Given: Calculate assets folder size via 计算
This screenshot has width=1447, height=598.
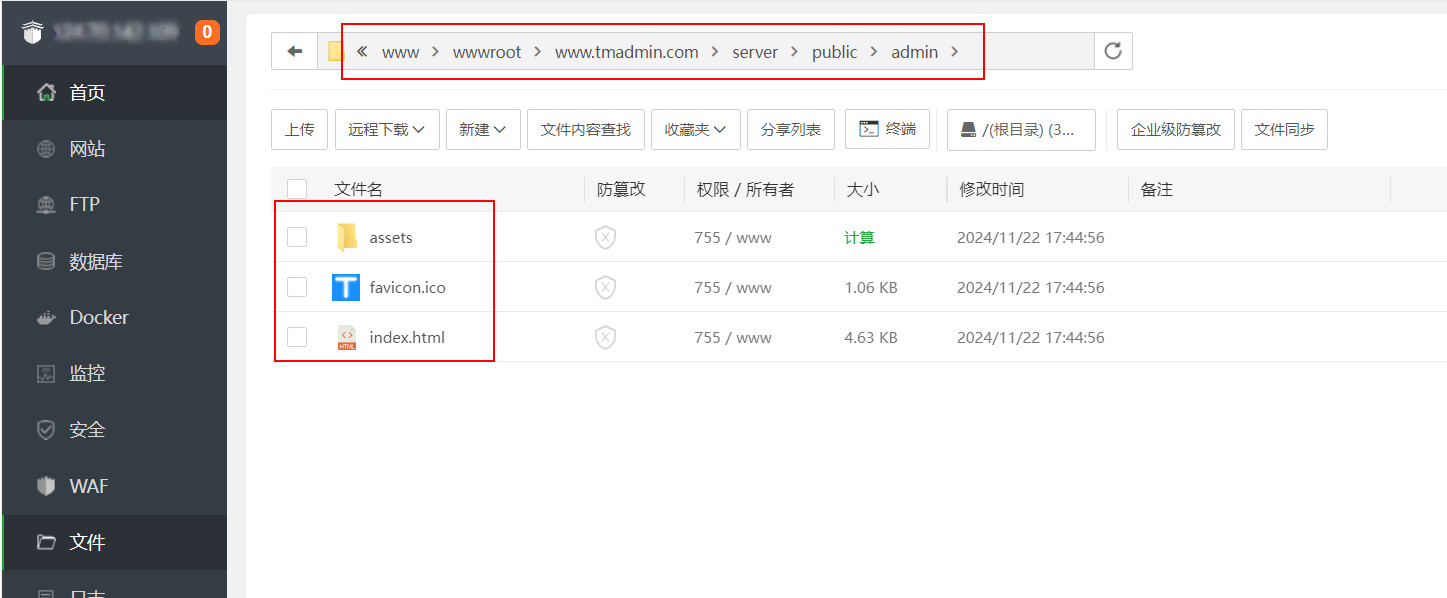Looking at the screenshot, I should (x=859, y=238).
